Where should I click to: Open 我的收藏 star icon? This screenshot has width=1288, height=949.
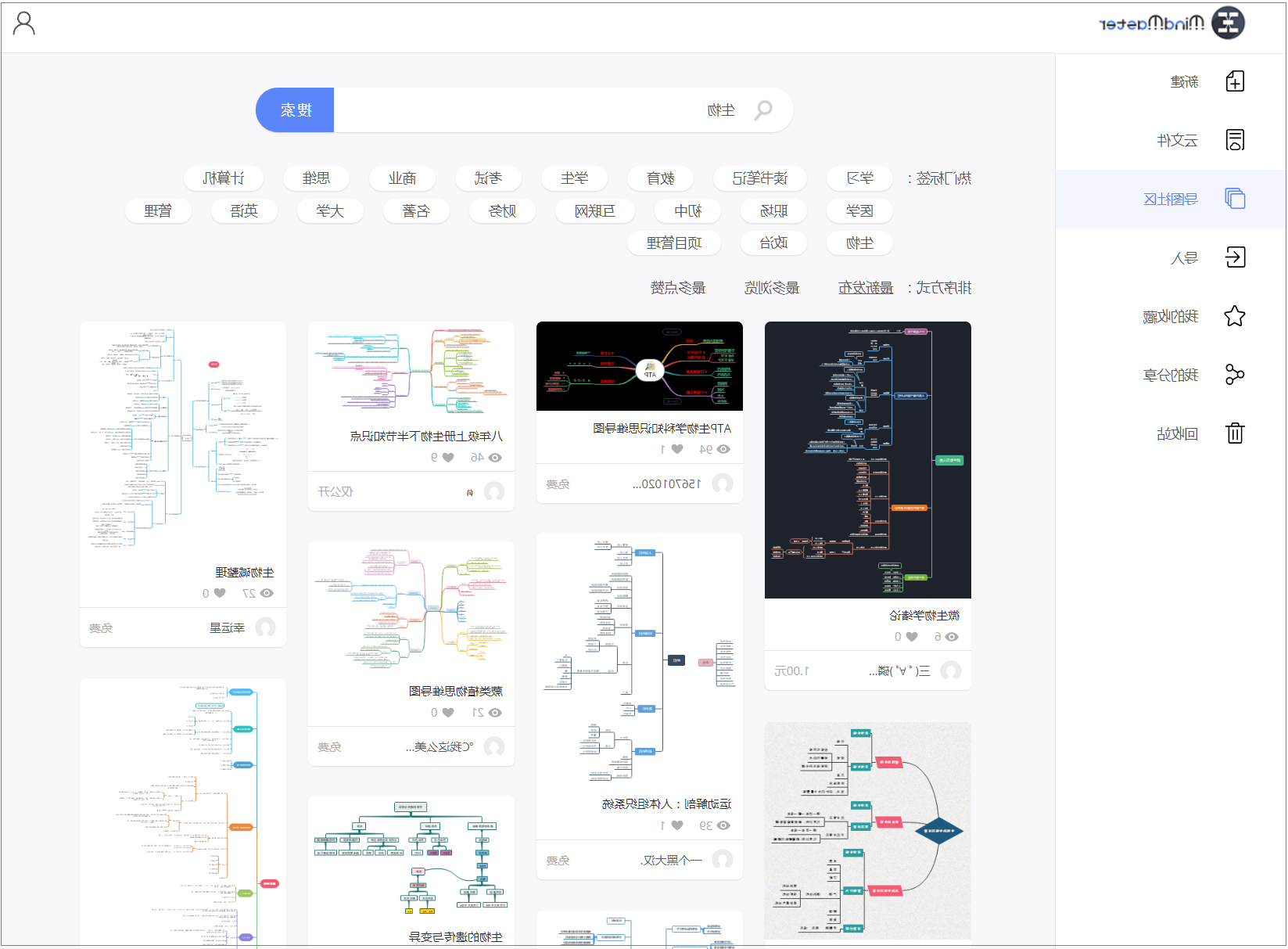(x=1235, y=316)
